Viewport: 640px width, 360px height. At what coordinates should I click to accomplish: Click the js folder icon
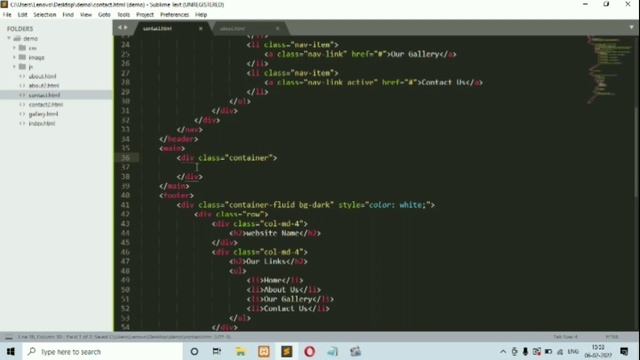point(22,67)
